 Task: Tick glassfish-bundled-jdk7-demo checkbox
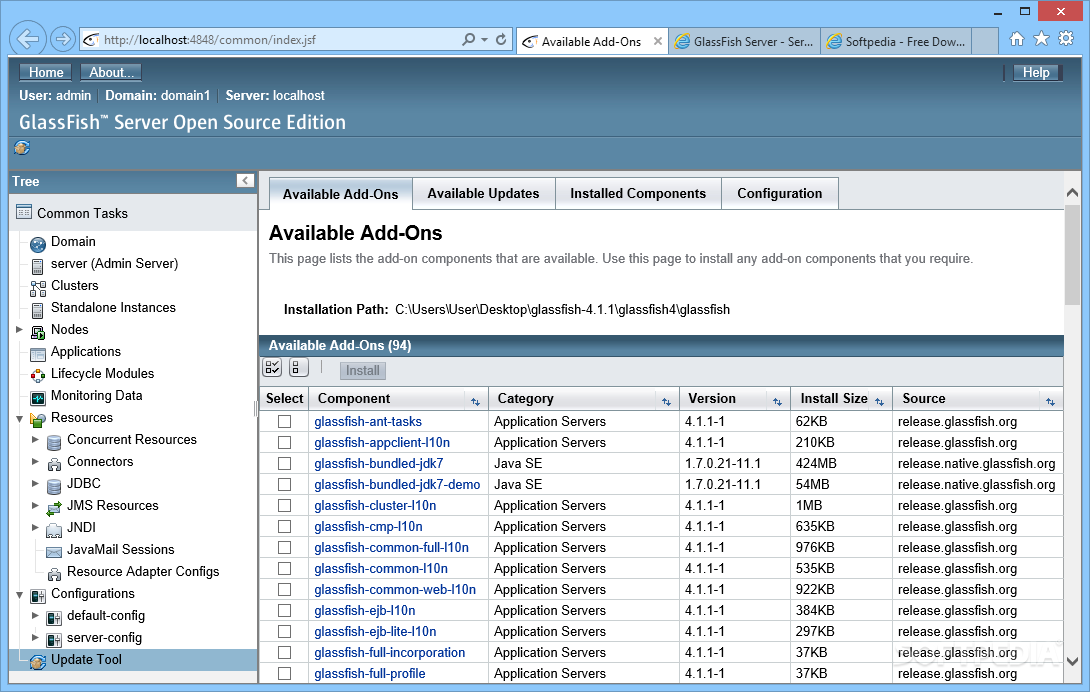point(284,484)
